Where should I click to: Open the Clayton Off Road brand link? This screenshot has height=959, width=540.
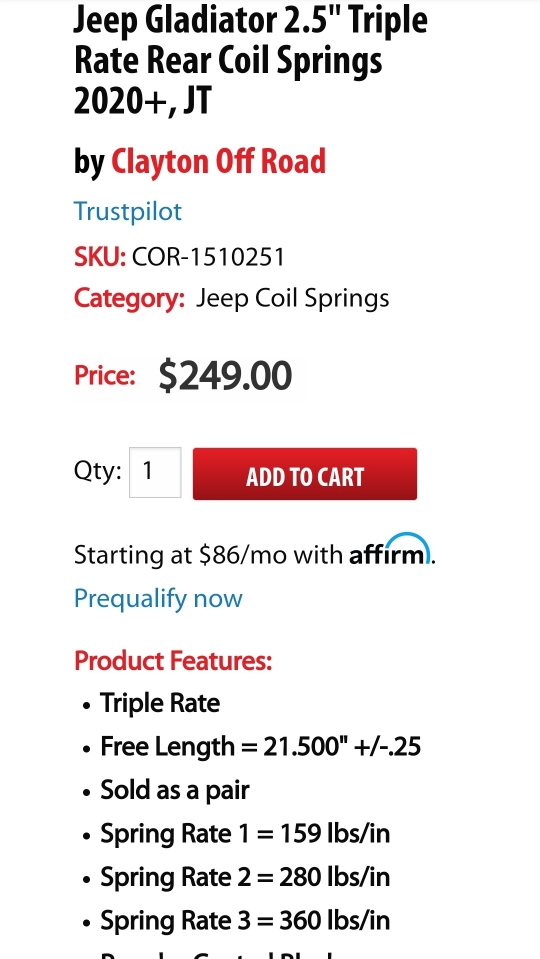(x=218, y=161)
